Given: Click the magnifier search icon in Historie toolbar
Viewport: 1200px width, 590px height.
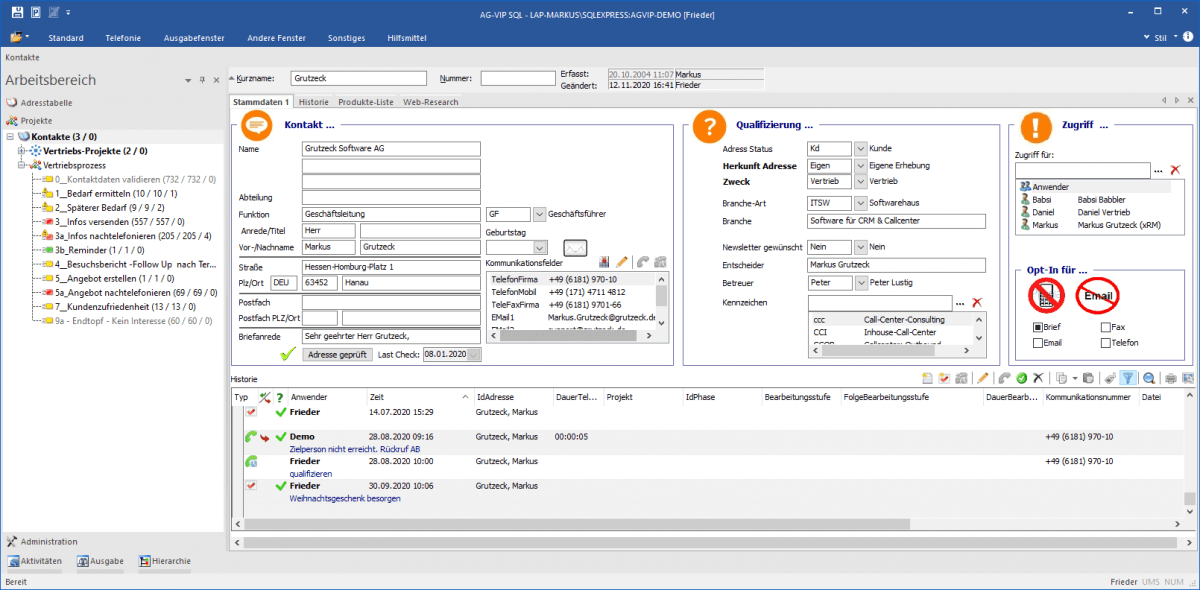Looking at the screenshot, I should click(1149, 378).
